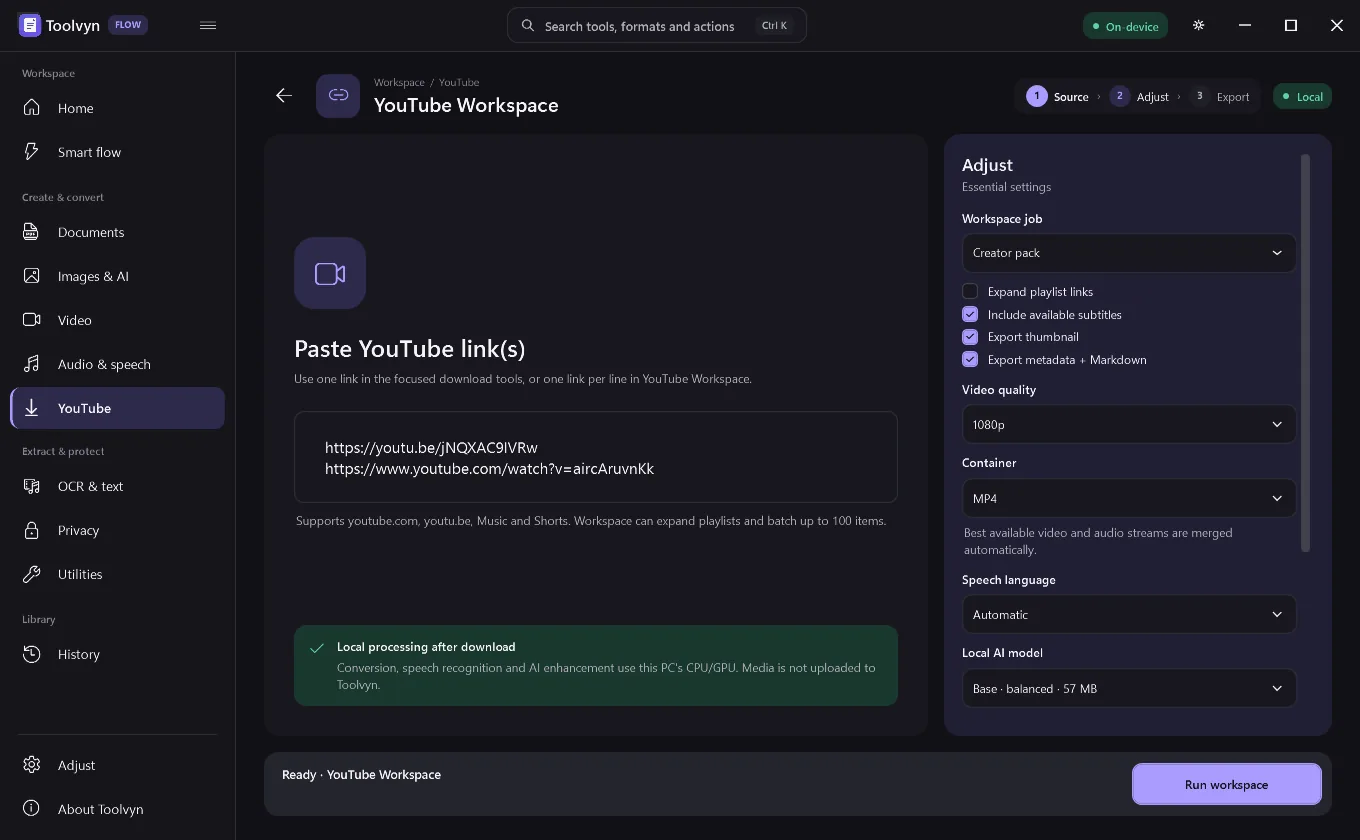Click the search magnifier icon

[x=527, y=26]
